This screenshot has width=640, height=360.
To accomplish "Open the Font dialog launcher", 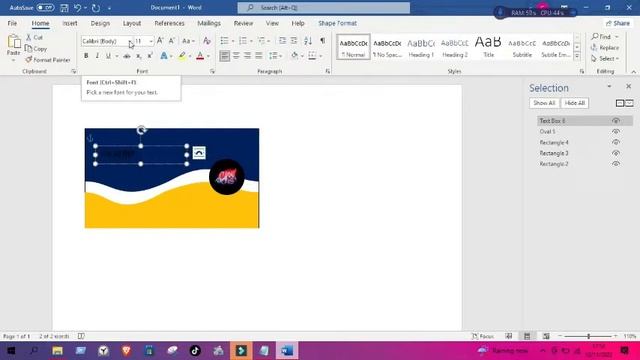I will (212, 71).
